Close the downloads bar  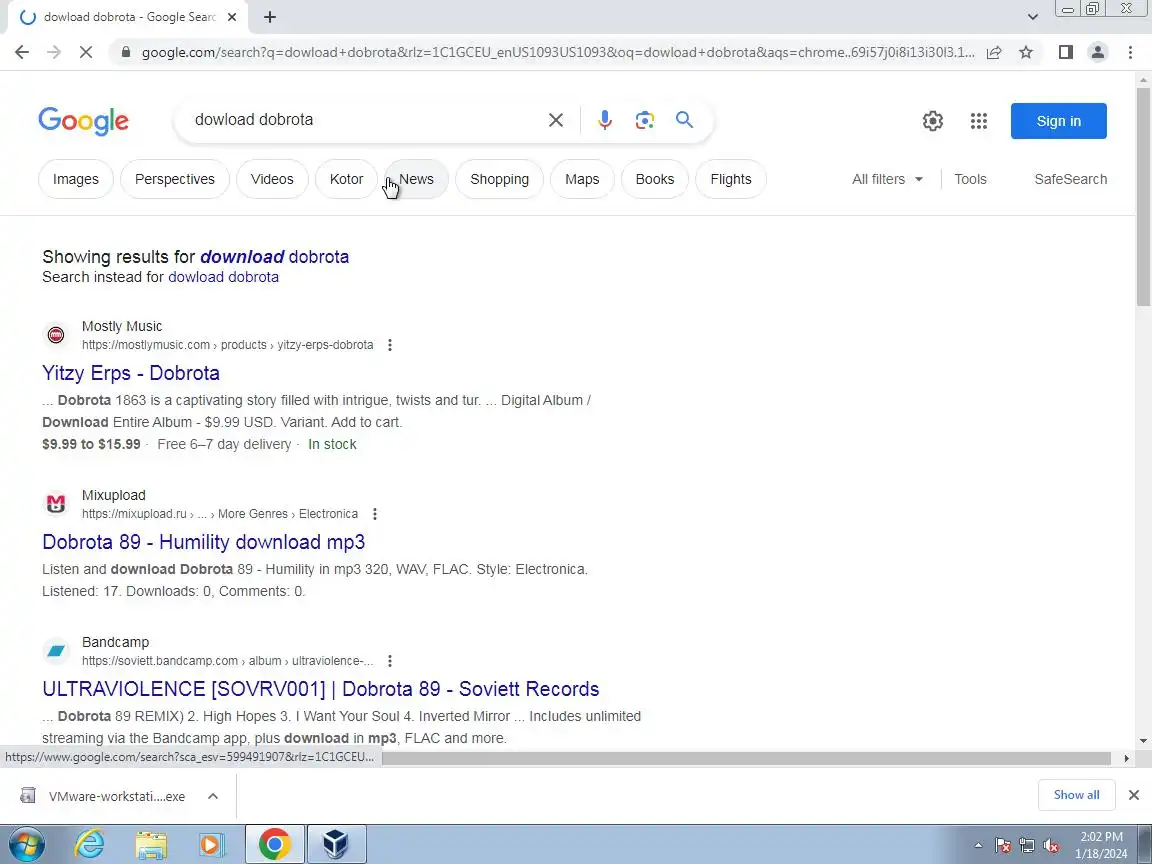pos(1134,795)
